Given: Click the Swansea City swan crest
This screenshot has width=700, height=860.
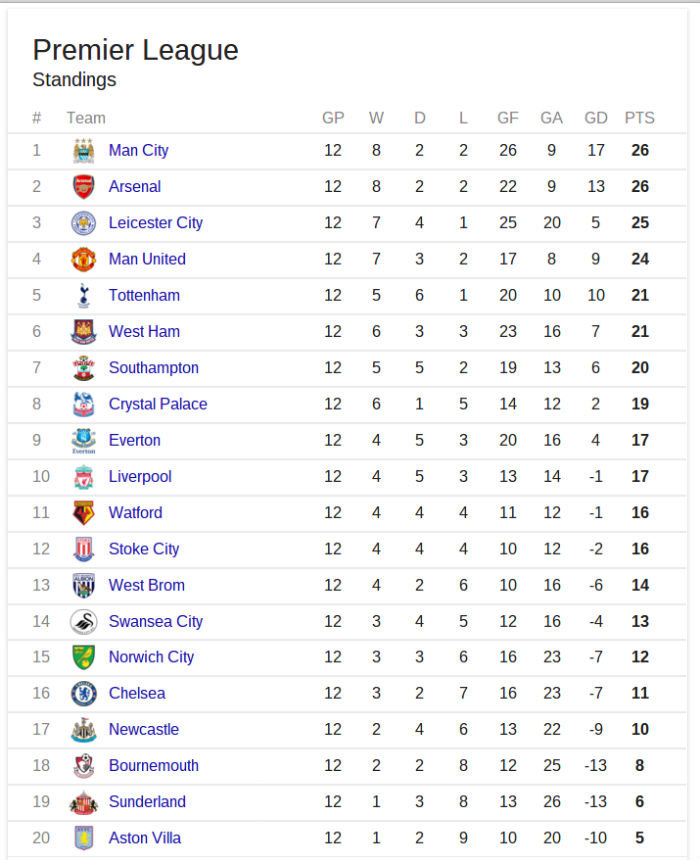Looking at the screenshot, I should (83, 621).
